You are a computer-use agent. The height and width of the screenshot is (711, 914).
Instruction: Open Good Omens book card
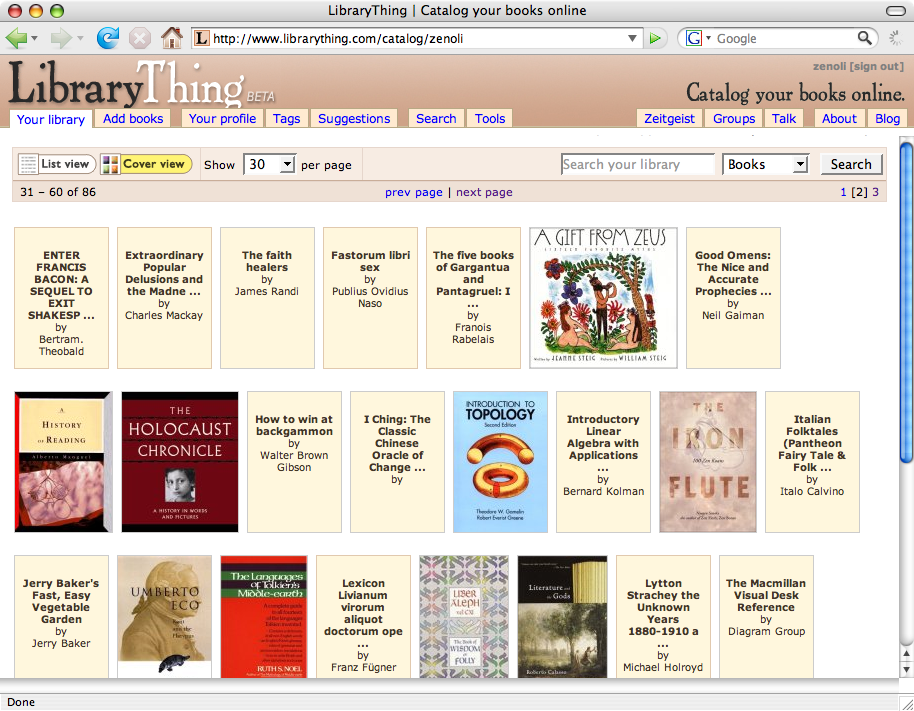733,298
